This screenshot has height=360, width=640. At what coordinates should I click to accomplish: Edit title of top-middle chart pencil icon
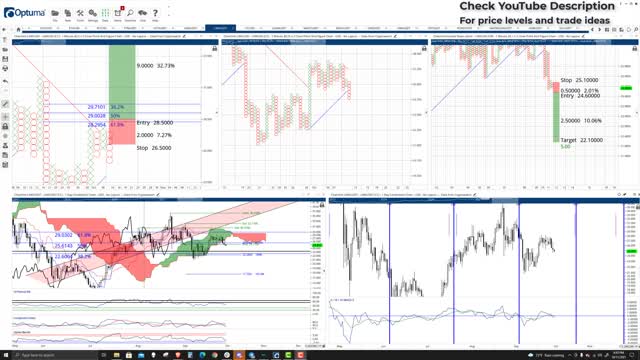tap(395, 36)
